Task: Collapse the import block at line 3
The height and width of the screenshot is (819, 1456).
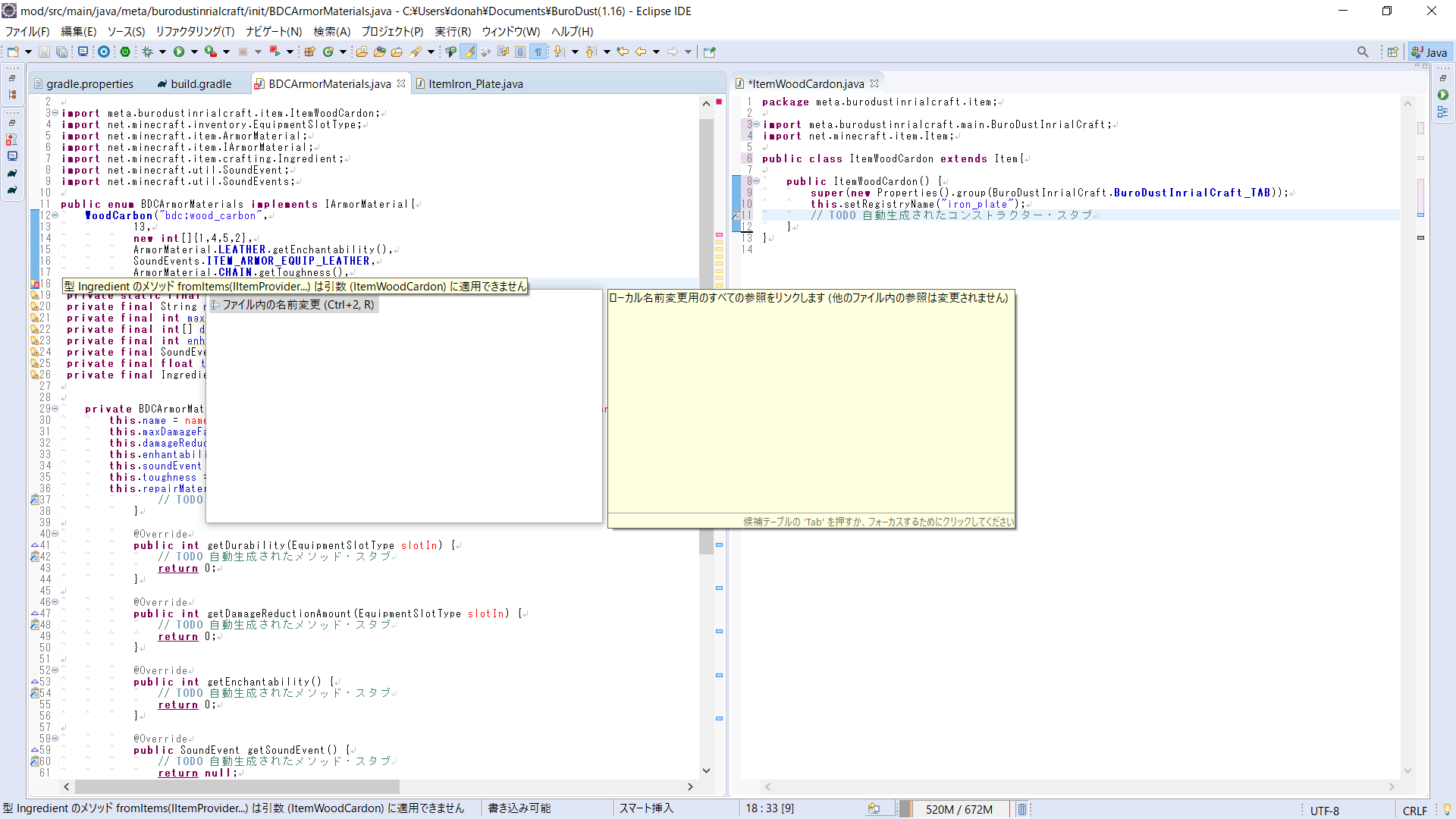Action: coord(55,113)
